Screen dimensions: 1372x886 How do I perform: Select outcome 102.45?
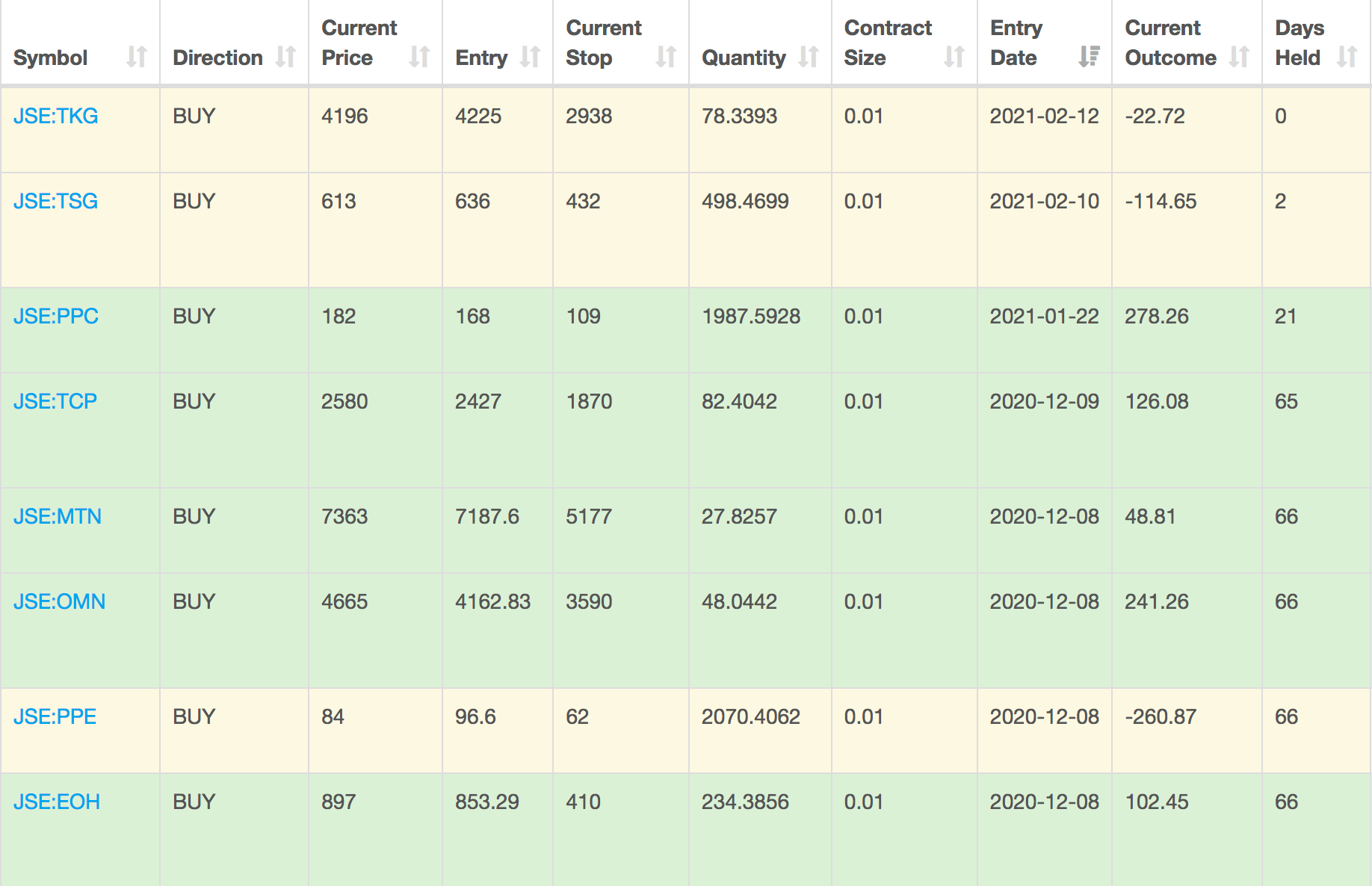tap(1157, 802)
